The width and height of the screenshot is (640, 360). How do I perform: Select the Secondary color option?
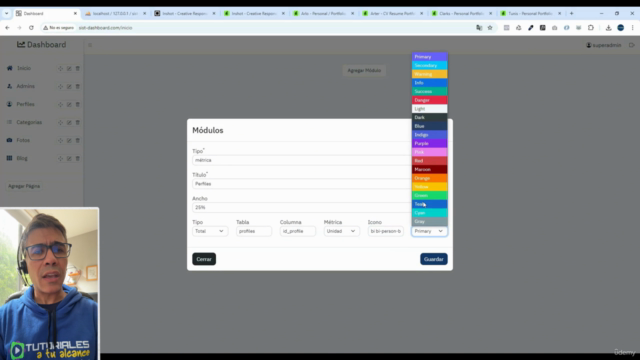coord(429,65)
